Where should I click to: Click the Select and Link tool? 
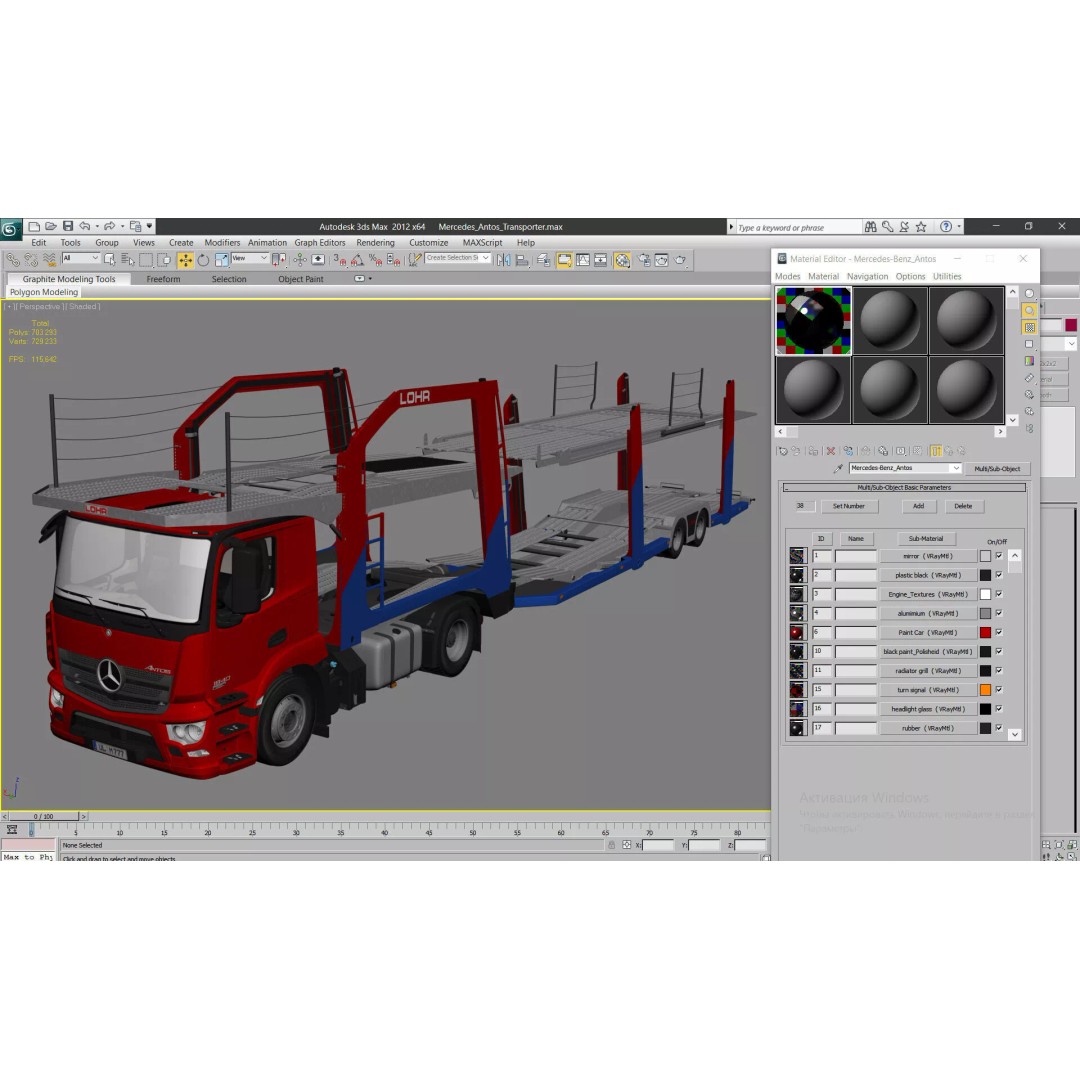pyautogui.click(x=13, y=260)
